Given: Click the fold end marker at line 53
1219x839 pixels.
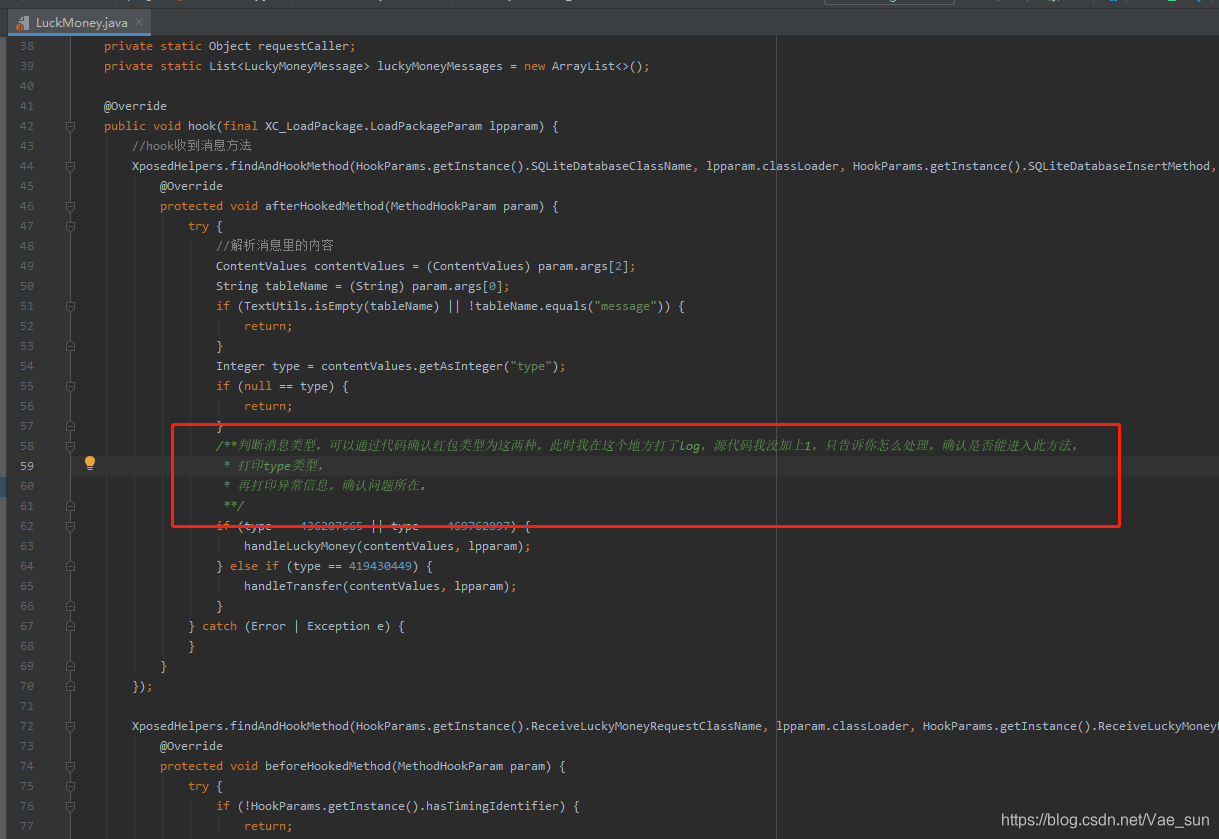Looking at the screenshot, I should pyautogui.click(x=70, y=346).
